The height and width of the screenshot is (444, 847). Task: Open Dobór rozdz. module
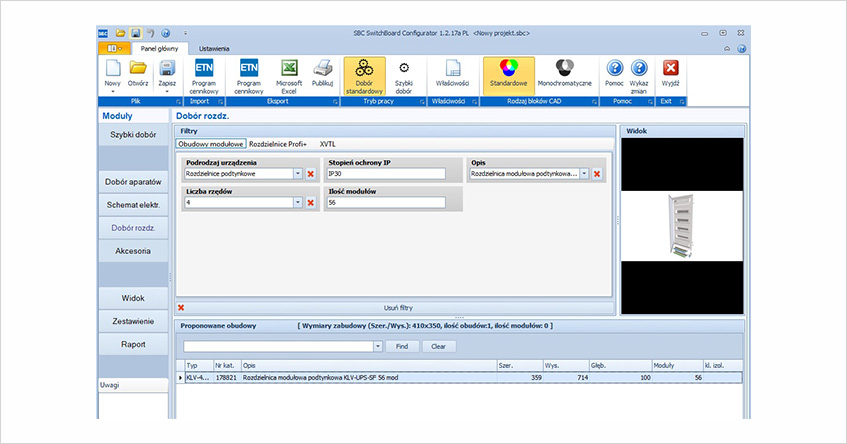pyautogui.click(x=133, y=228)
